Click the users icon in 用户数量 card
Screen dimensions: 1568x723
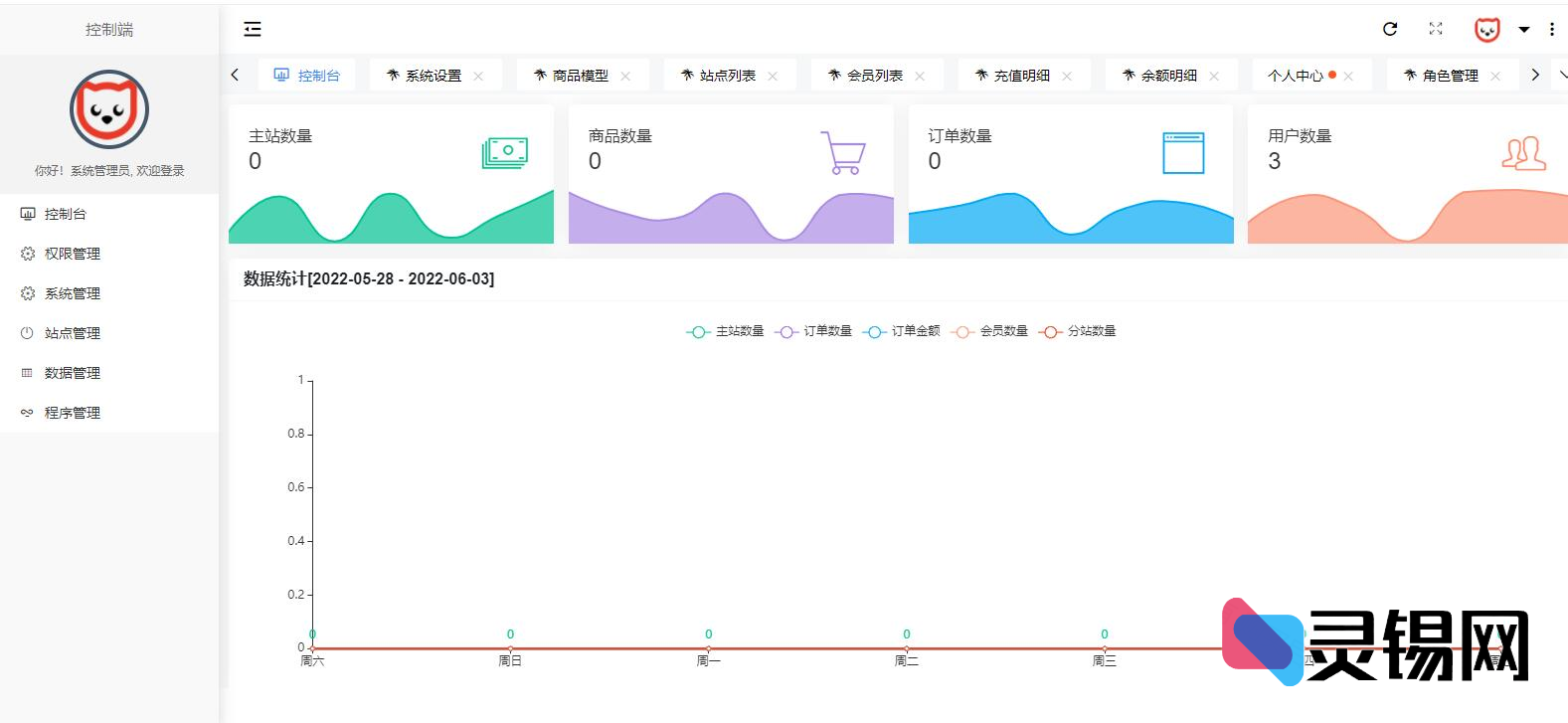point(1523,153)
